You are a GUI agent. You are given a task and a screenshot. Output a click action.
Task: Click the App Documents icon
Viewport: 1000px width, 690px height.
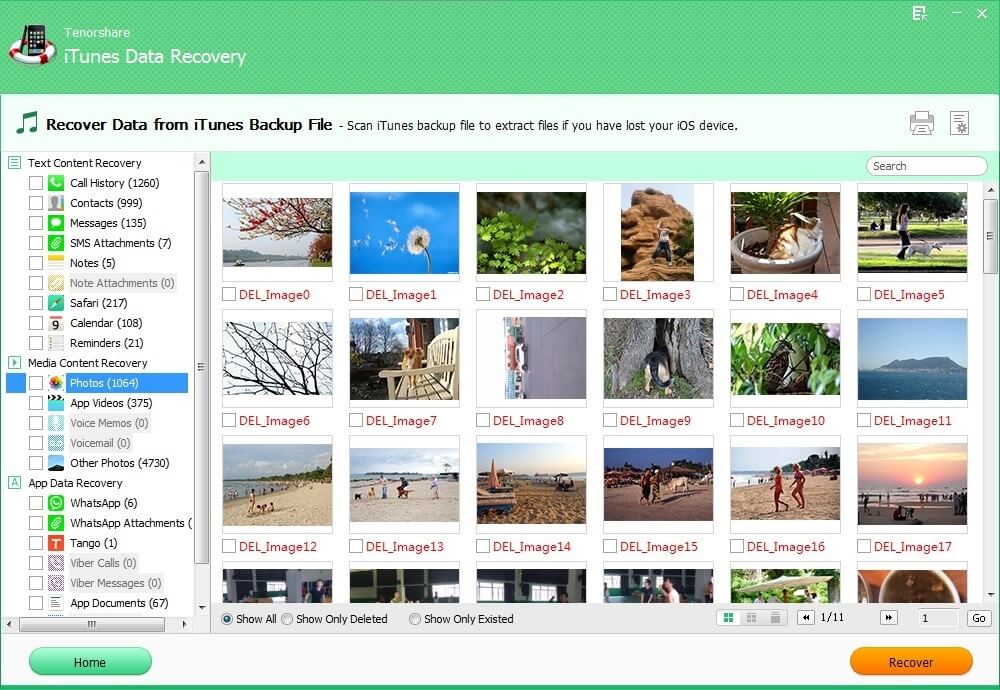(56, 603)
